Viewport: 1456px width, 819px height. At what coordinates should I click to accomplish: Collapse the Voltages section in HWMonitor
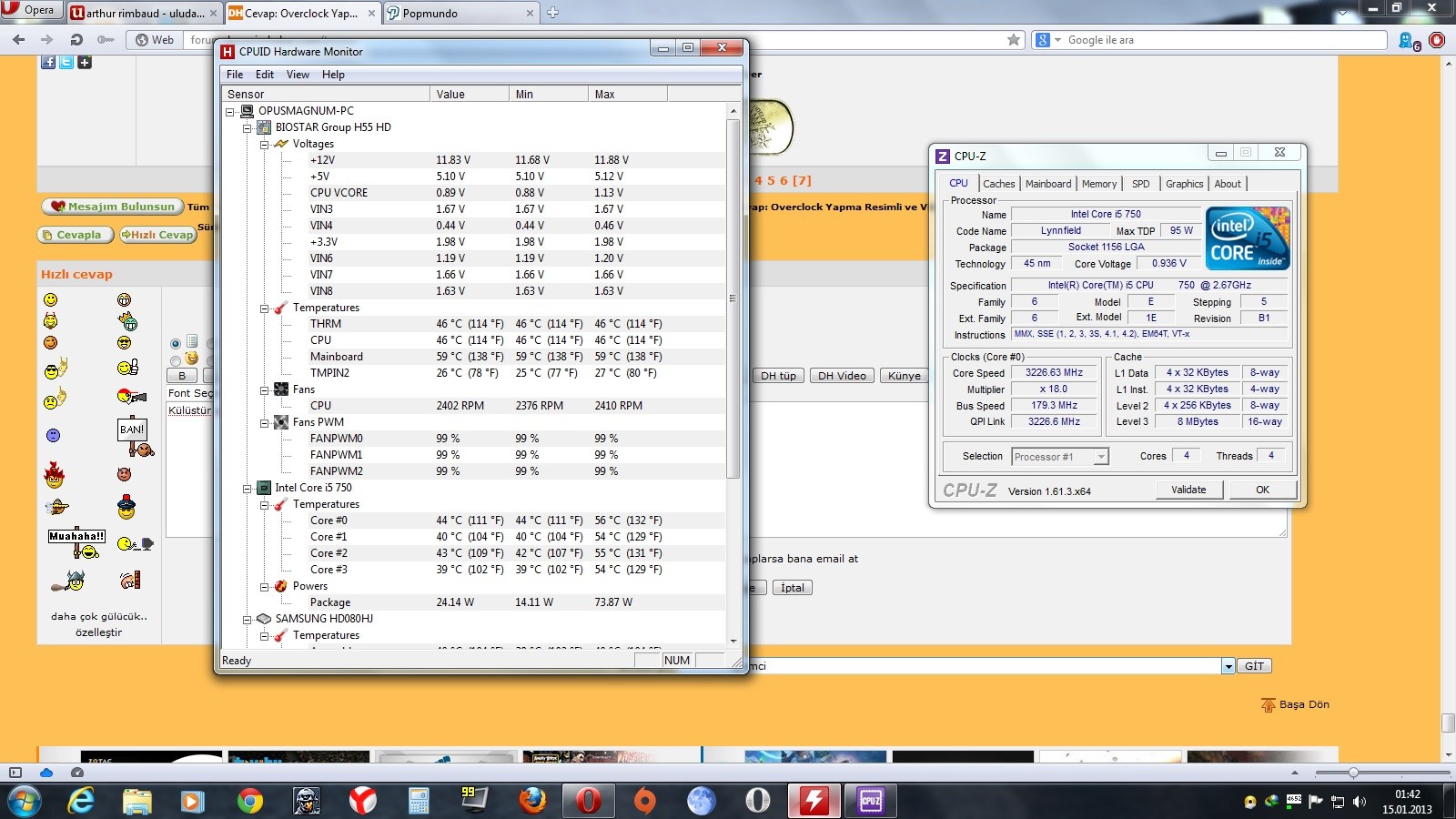pyautogui.click(x=264, y=145)
